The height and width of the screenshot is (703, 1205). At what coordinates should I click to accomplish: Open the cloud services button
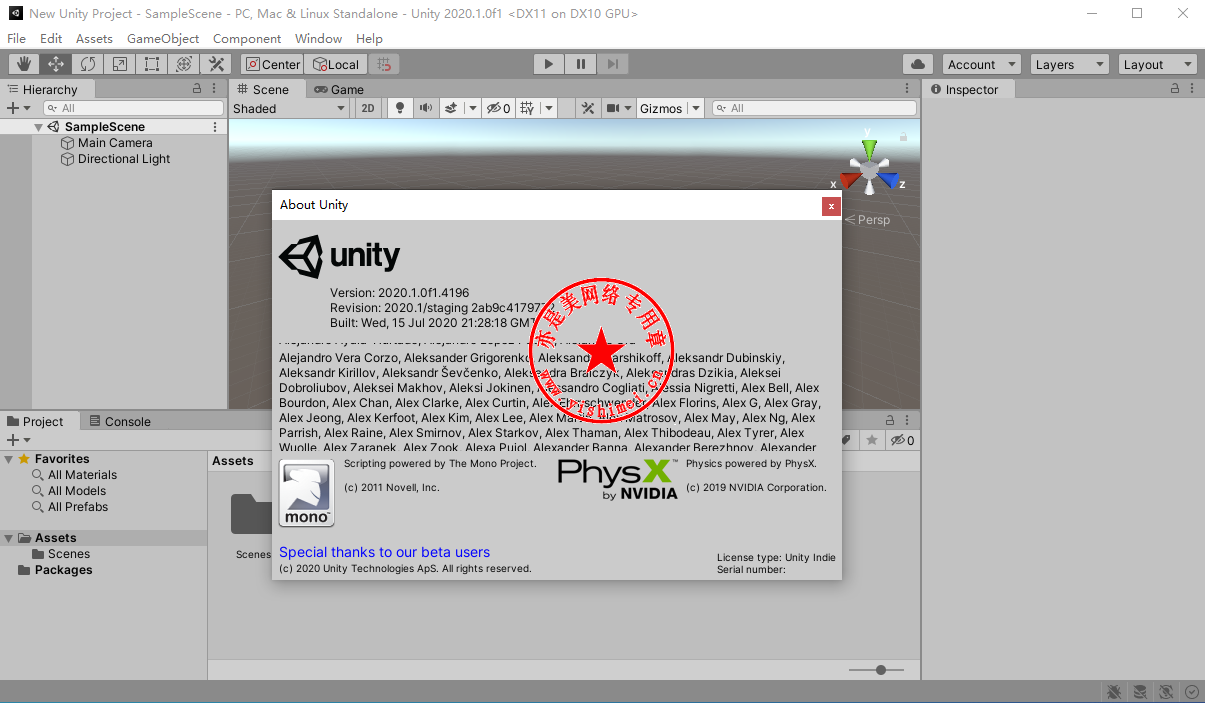coord(918,64)
